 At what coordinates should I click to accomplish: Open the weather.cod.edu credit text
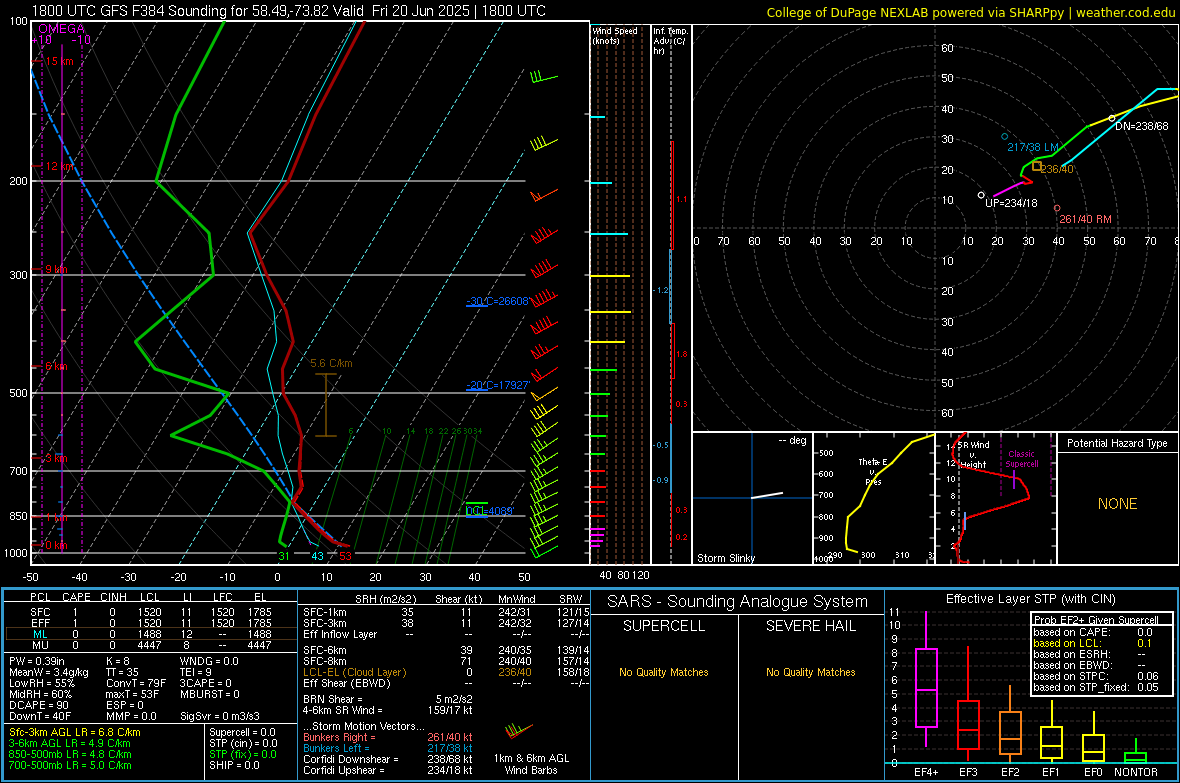tap(970, 13)
